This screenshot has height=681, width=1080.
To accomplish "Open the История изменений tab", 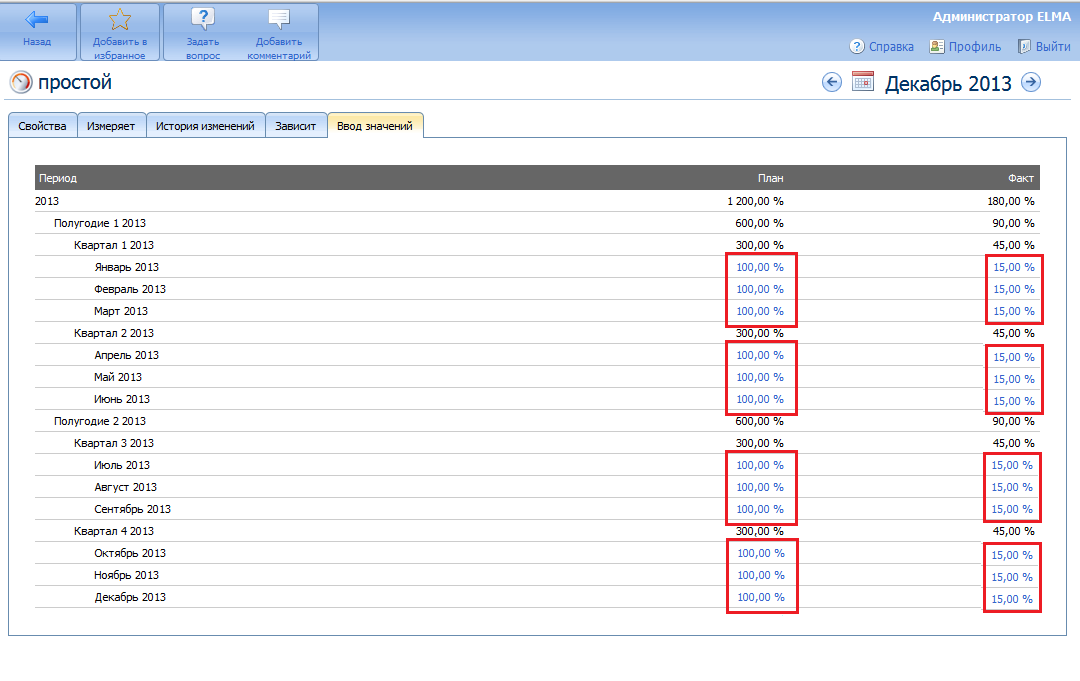I will (x=205, y=126).
